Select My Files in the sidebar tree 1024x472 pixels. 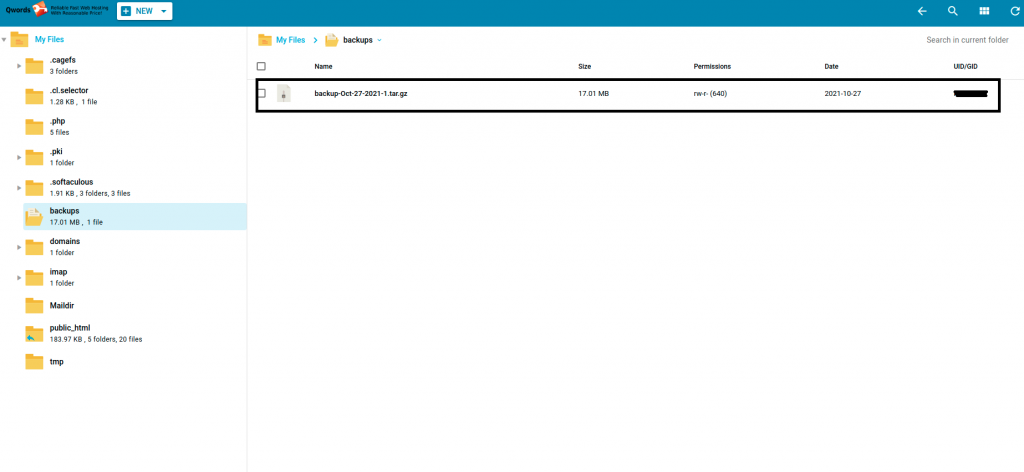(x=50, y=39)
